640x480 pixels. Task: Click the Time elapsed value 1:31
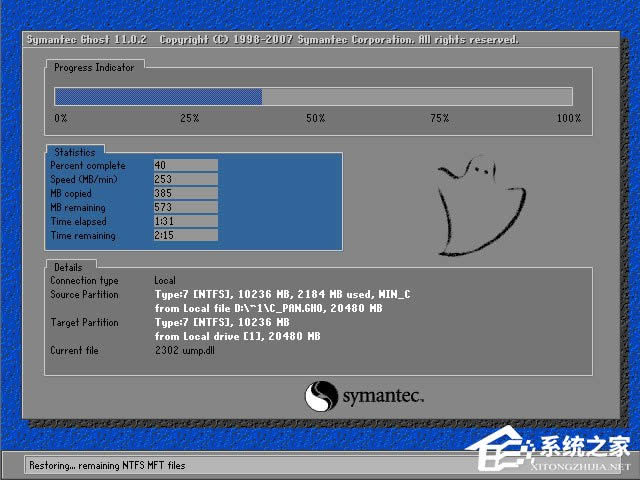tap(186, 221)
